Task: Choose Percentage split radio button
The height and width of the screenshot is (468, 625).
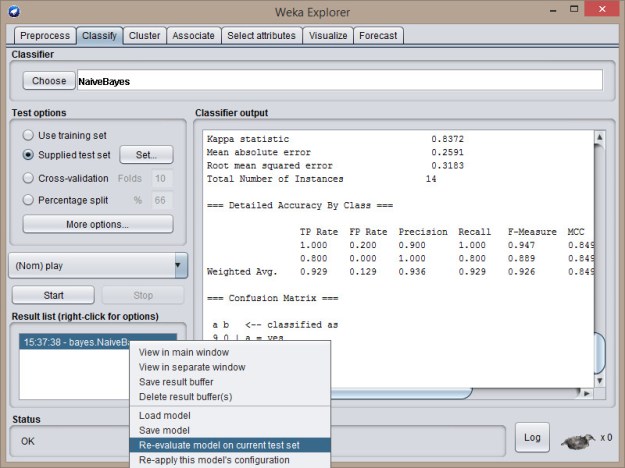Action: click(29, 200)
